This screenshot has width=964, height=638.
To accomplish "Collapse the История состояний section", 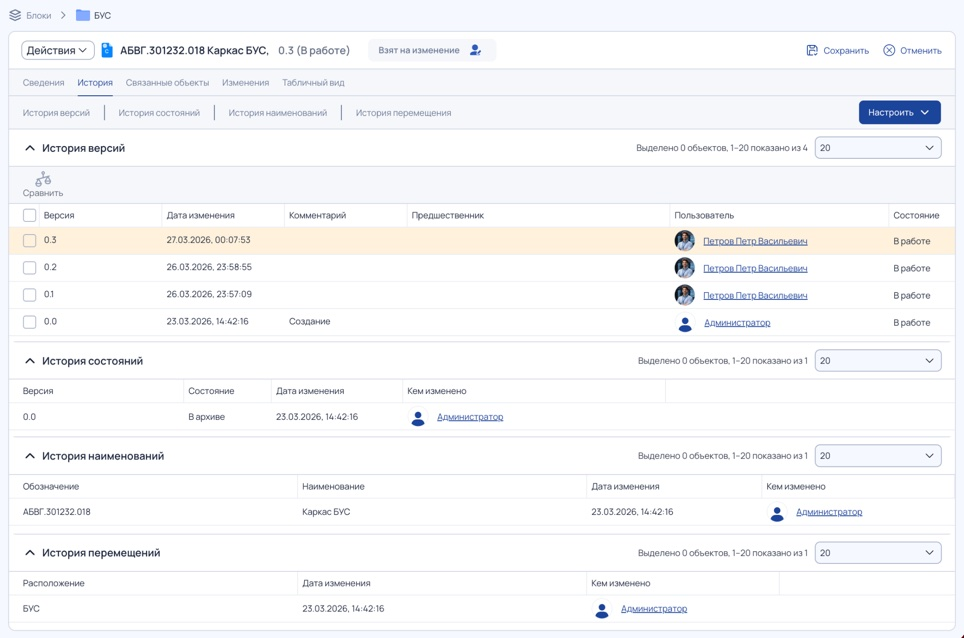I will coord(30,361).
